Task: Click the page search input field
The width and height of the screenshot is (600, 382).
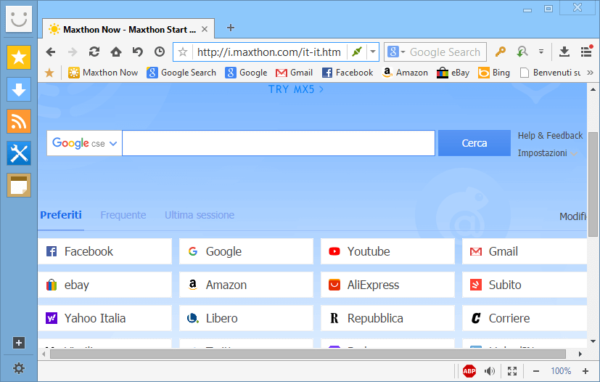Action: tap(278, 143)
